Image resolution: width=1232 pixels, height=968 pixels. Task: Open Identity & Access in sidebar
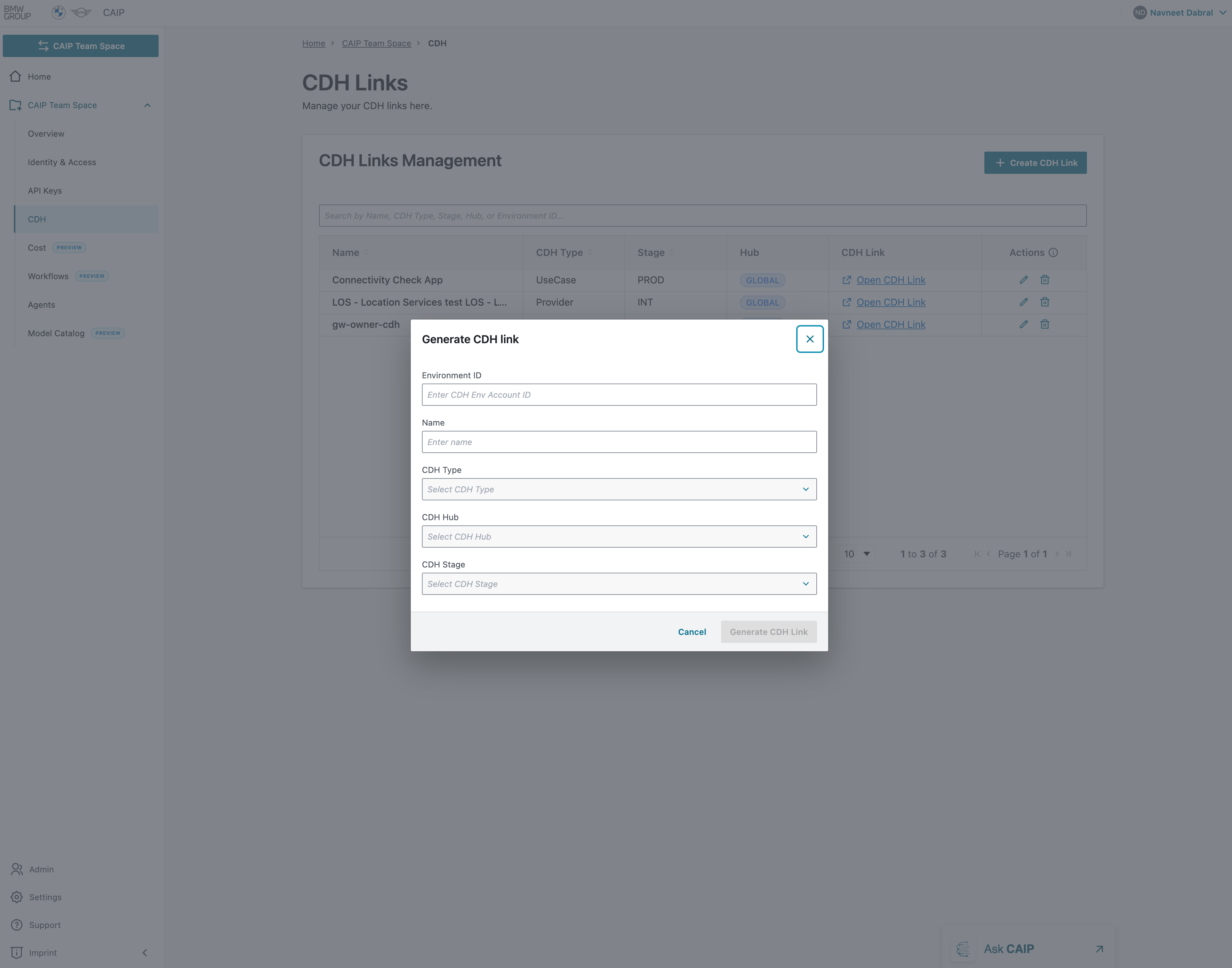pyautogui.click(x=62, y=162)
